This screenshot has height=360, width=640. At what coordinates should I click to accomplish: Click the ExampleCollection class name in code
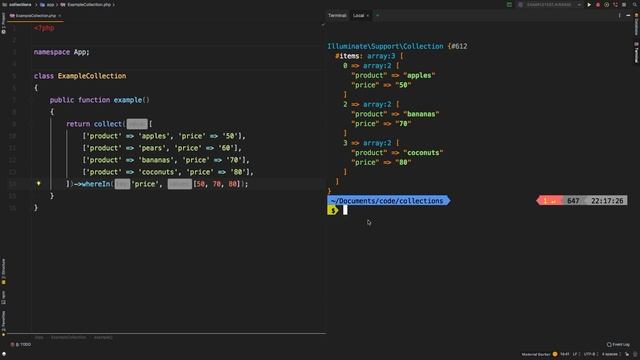(92, 76)
